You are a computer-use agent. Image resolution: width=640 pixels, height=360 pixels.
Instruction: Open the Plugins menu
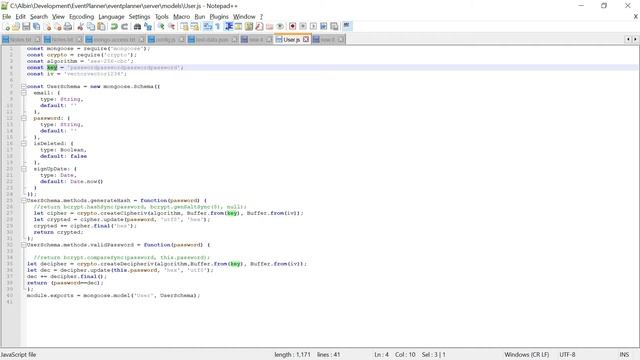point(219,17)
